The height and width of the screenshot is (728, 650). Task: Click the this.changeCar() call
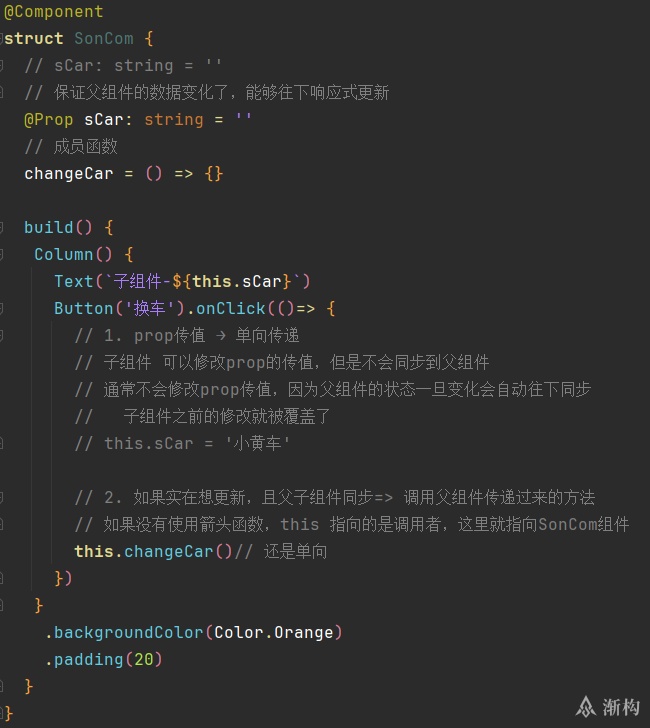pos(153,551)
